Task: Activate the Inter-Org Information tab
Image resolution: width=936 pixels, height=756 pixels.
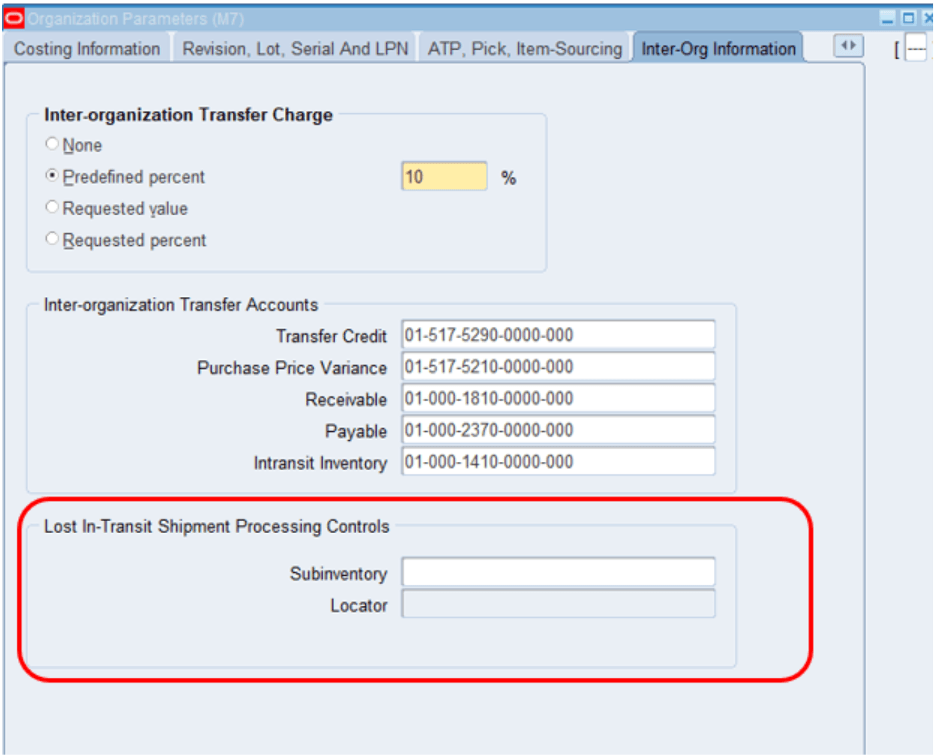Action: [x=716, y=47]
